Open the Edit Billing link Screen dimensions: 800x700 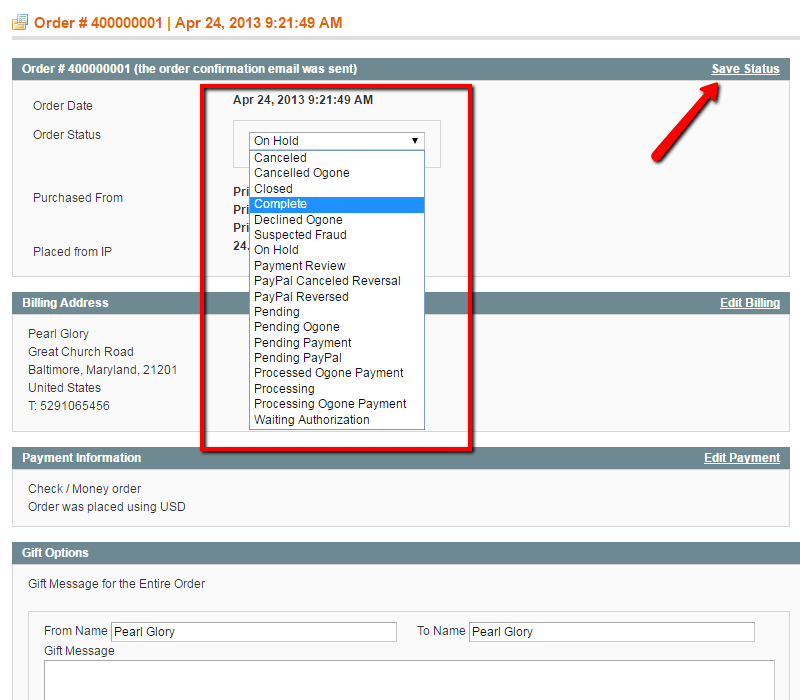[749, 303]
